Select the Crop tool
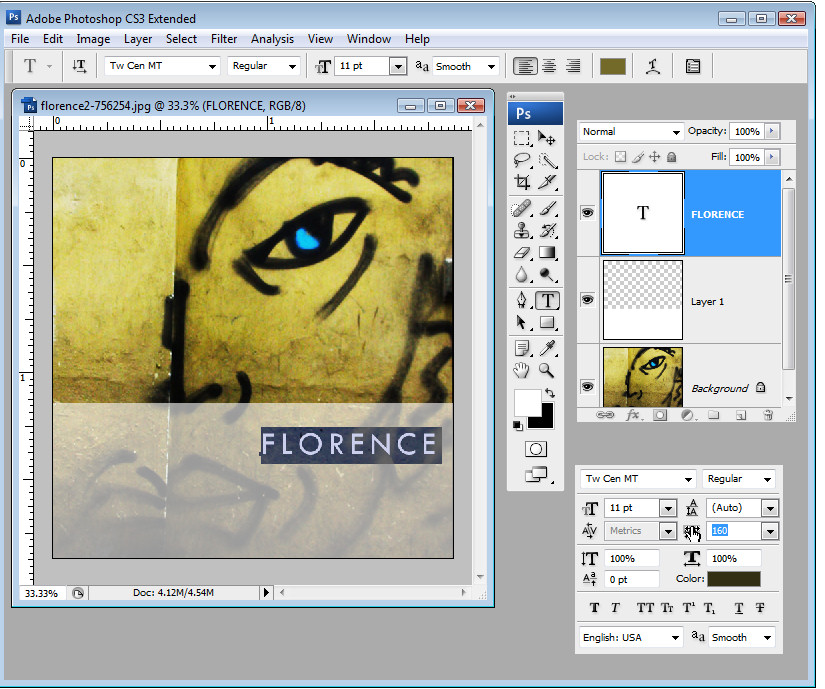 [x=521, y=182]
